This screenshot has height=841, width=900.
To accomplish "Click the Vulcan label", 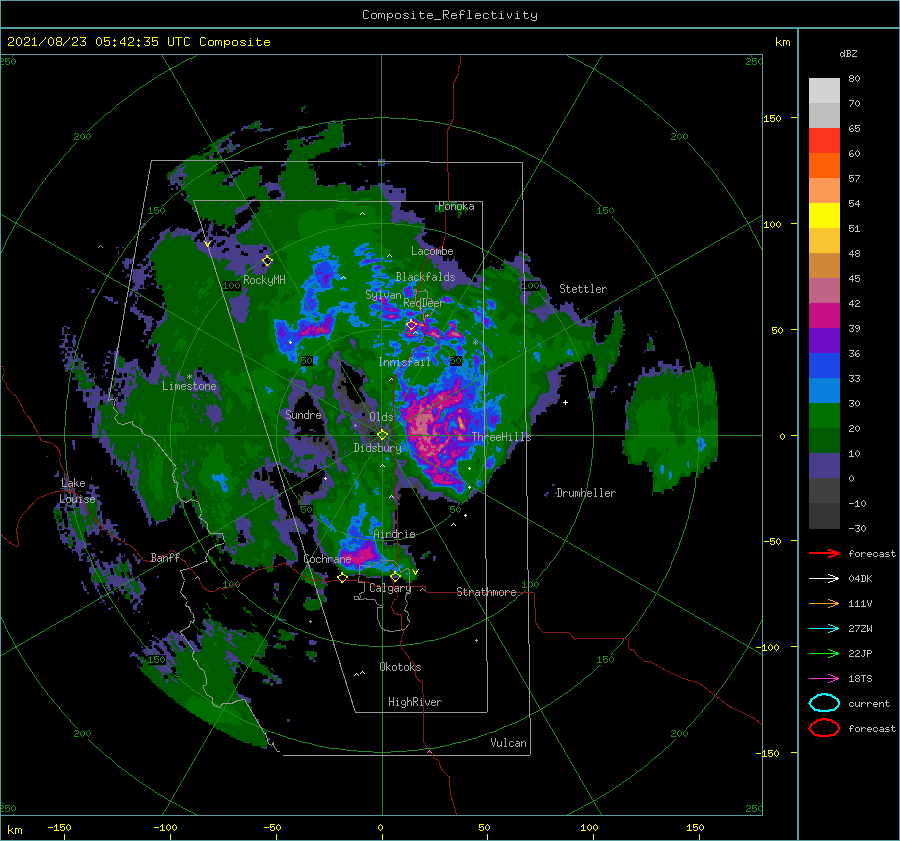I will tap(509, 743).
